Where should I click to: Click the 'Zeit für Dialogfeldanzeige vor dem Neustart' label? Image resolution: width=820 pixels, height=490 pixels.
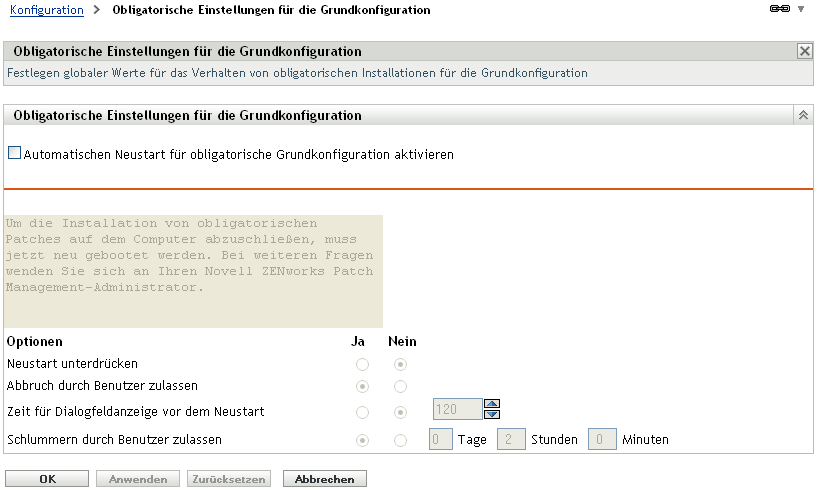(x=135, y=412)
